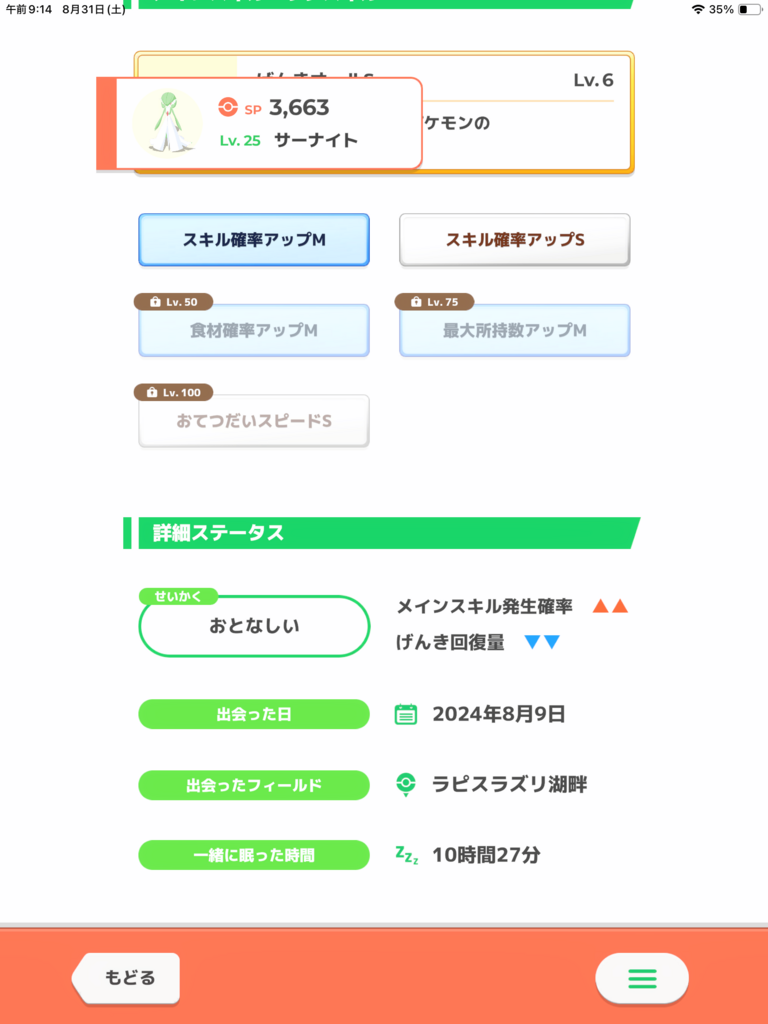This screenshot has width=768, height=1024.
Task: Tap the Gardevoir portrait thumbnail
Action: [167, 123]
